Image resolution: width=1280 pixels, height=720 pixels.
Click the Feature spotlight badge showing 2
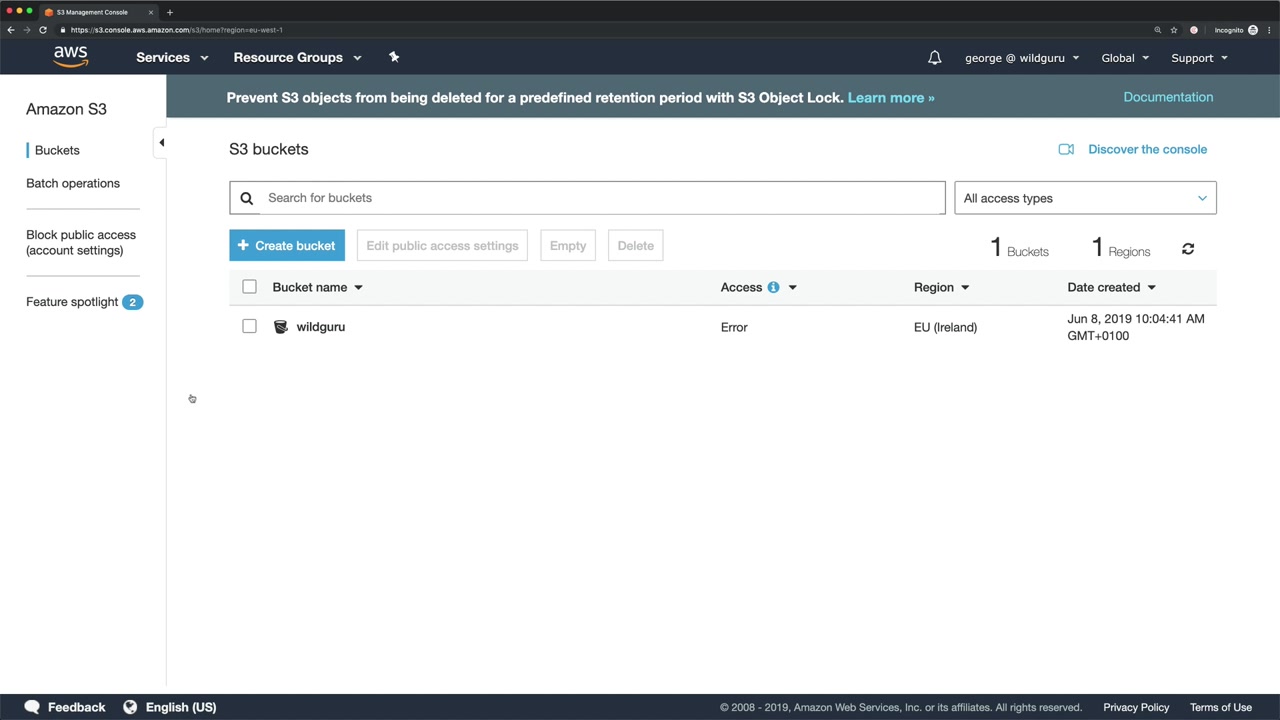132,302
